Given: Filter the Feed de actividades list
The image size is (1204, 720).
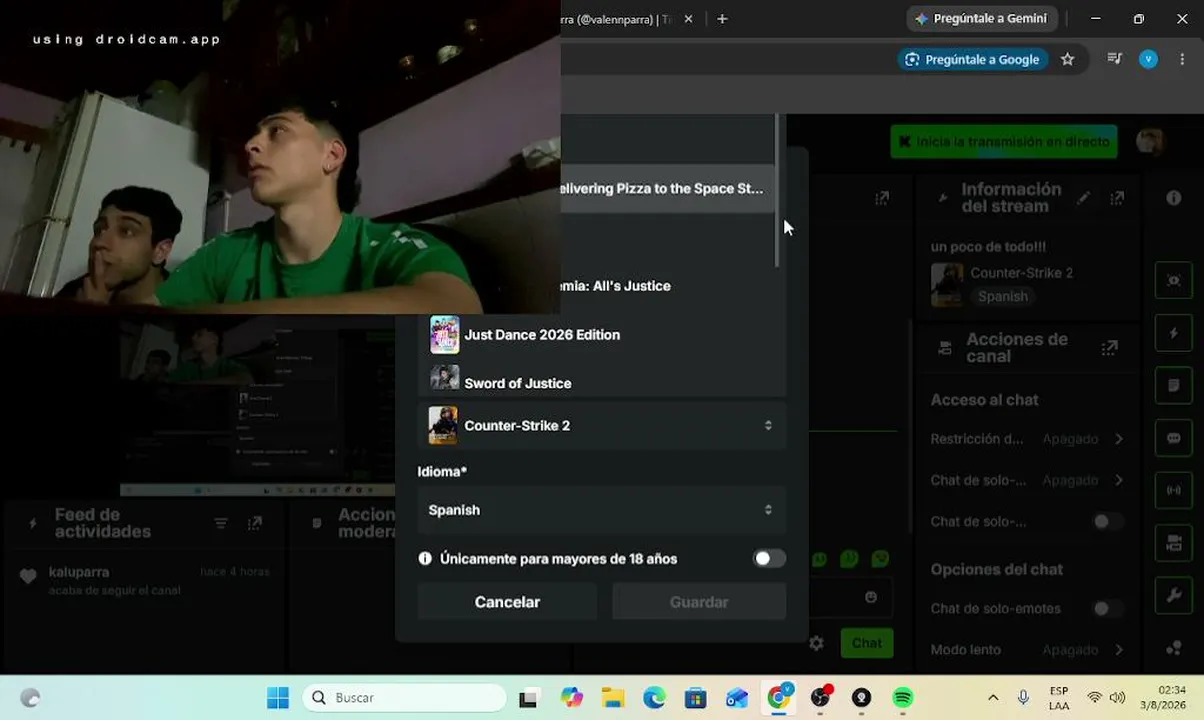Looking at the screenshot, I should click(221, 523).
